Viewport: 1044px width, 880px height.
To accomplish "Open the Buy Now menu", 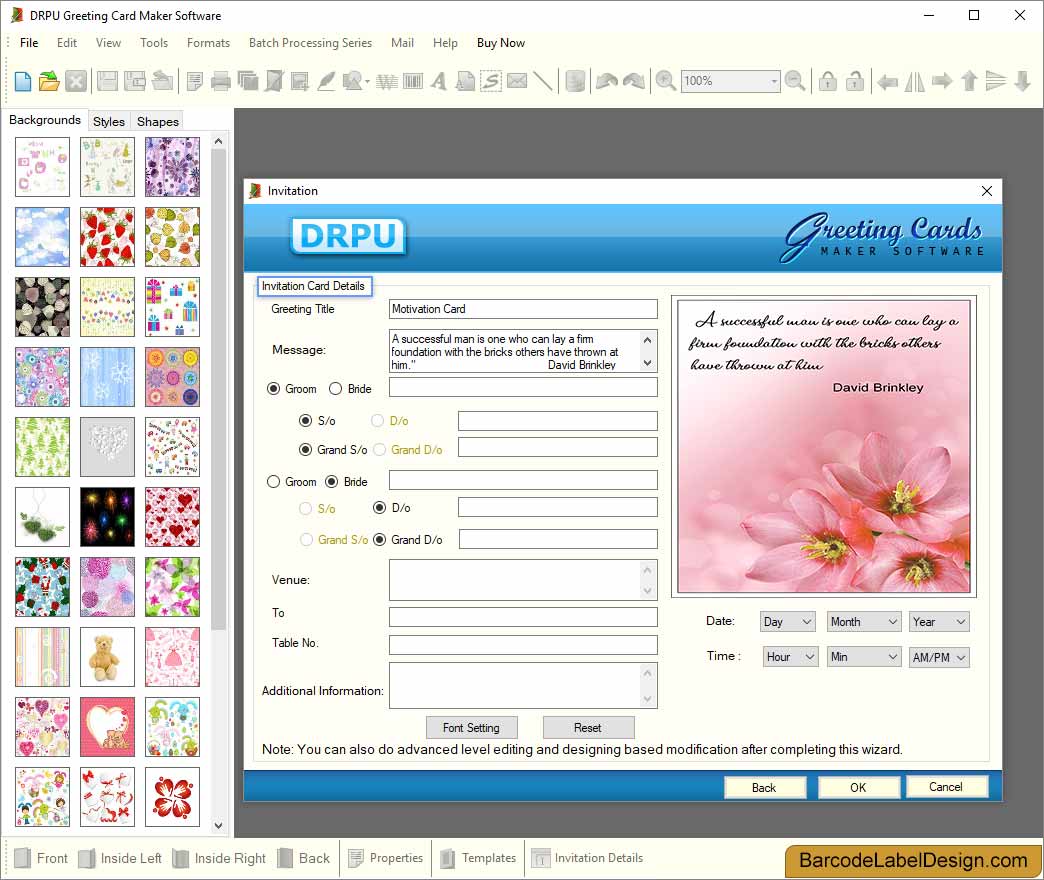I will coord(501,43).
